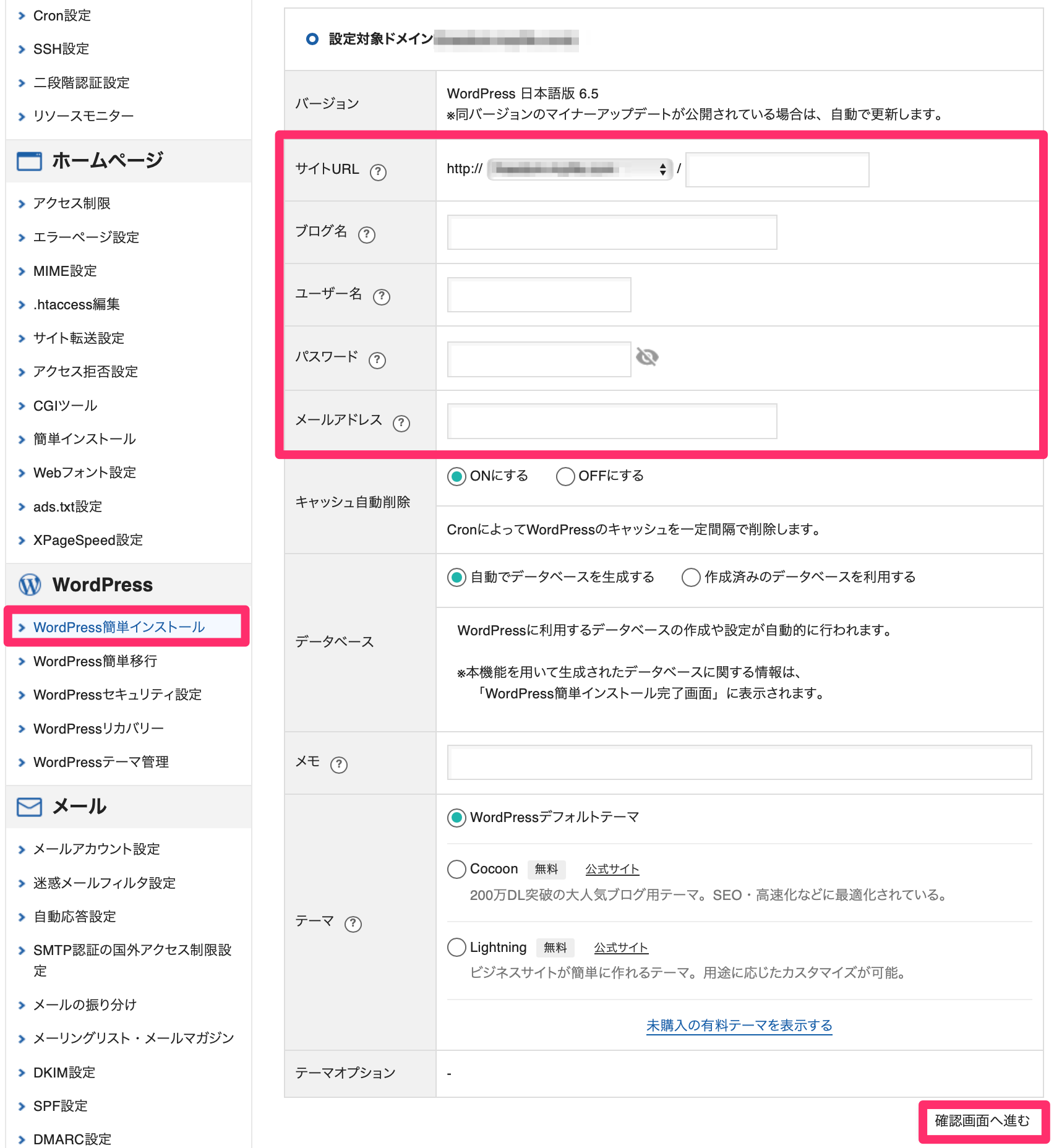Click the ブログ名 input field

click(x=612, y=233)
